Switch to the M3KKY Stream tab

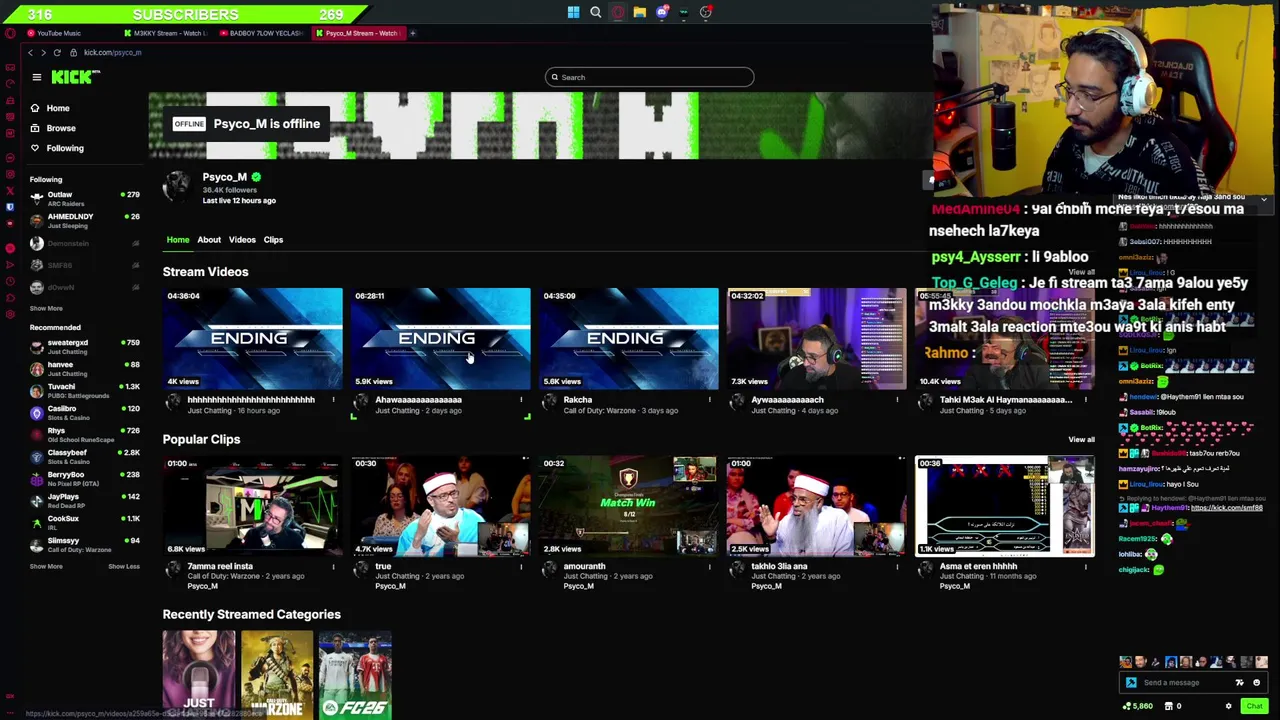[x=165, y=33]
